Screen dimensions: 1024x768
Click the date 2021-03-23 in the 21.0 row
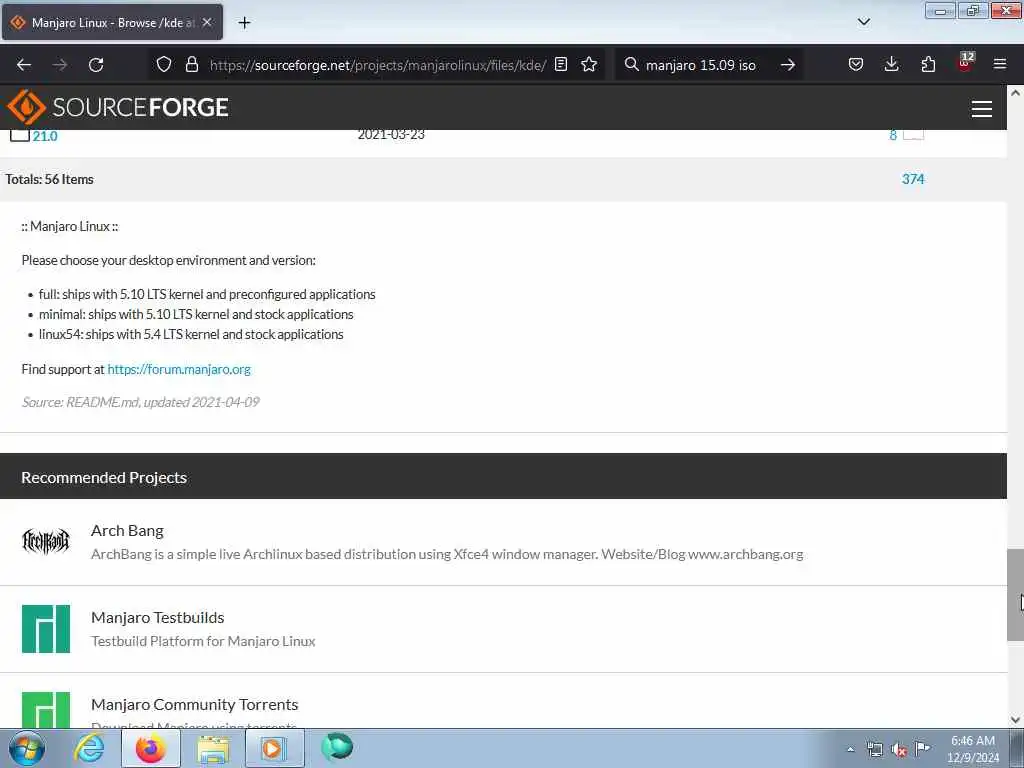coord(391,135)
